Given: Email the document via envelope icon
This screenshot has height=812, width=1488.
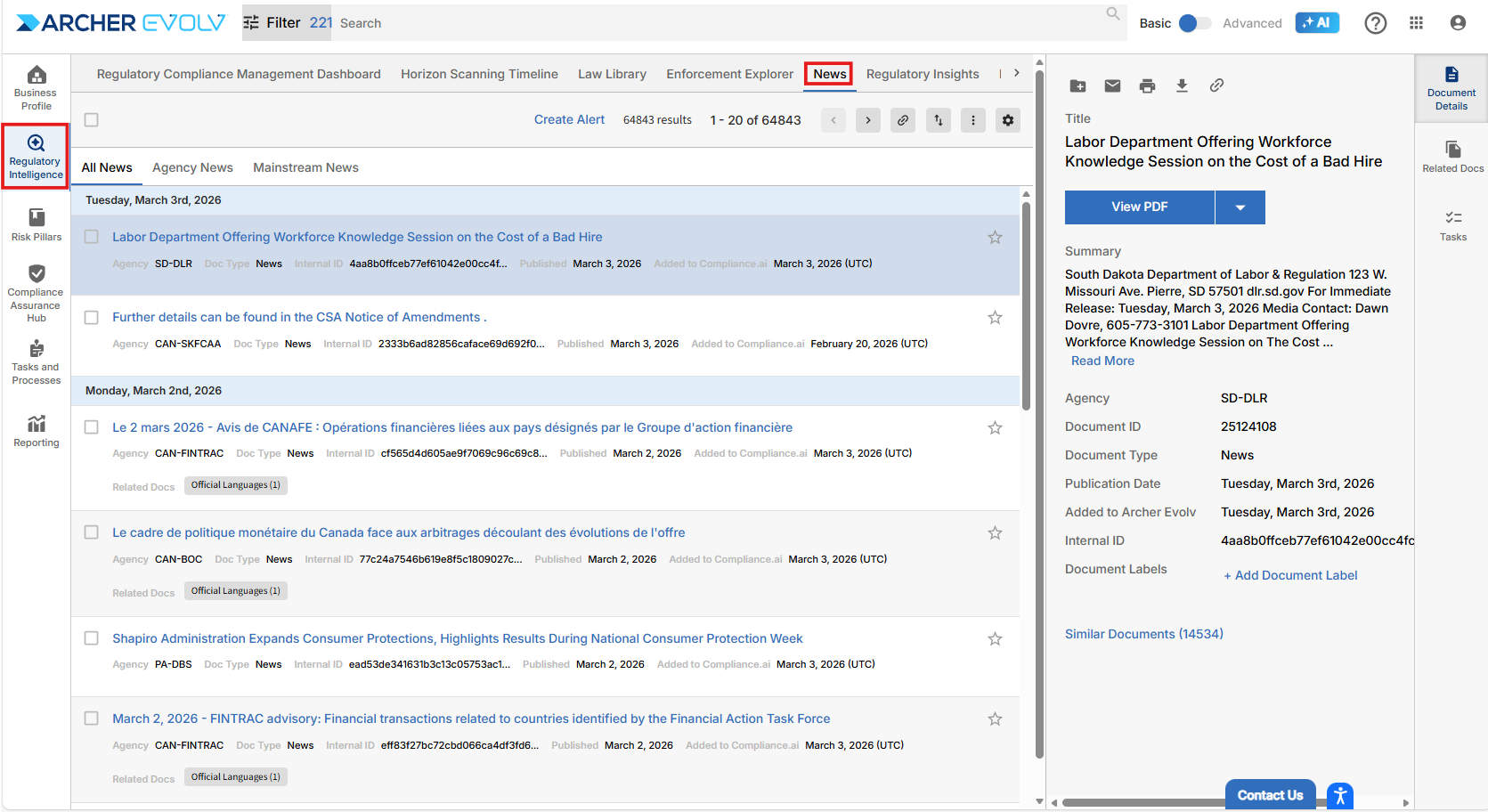Looking at the screenshot, I should (x=1112, y=85).
